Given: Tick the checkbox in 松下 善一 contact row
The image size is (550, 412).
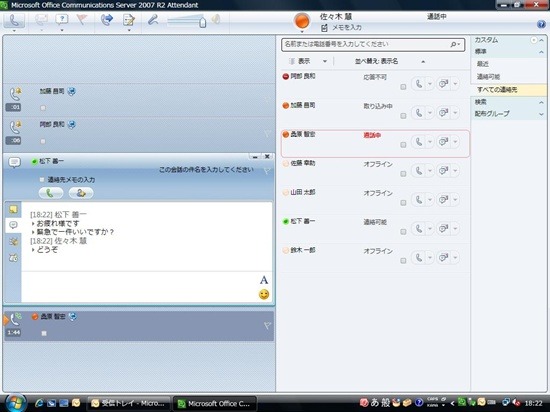Looking at the screenshot, I should pyautogui.click(x=403, y=232).
